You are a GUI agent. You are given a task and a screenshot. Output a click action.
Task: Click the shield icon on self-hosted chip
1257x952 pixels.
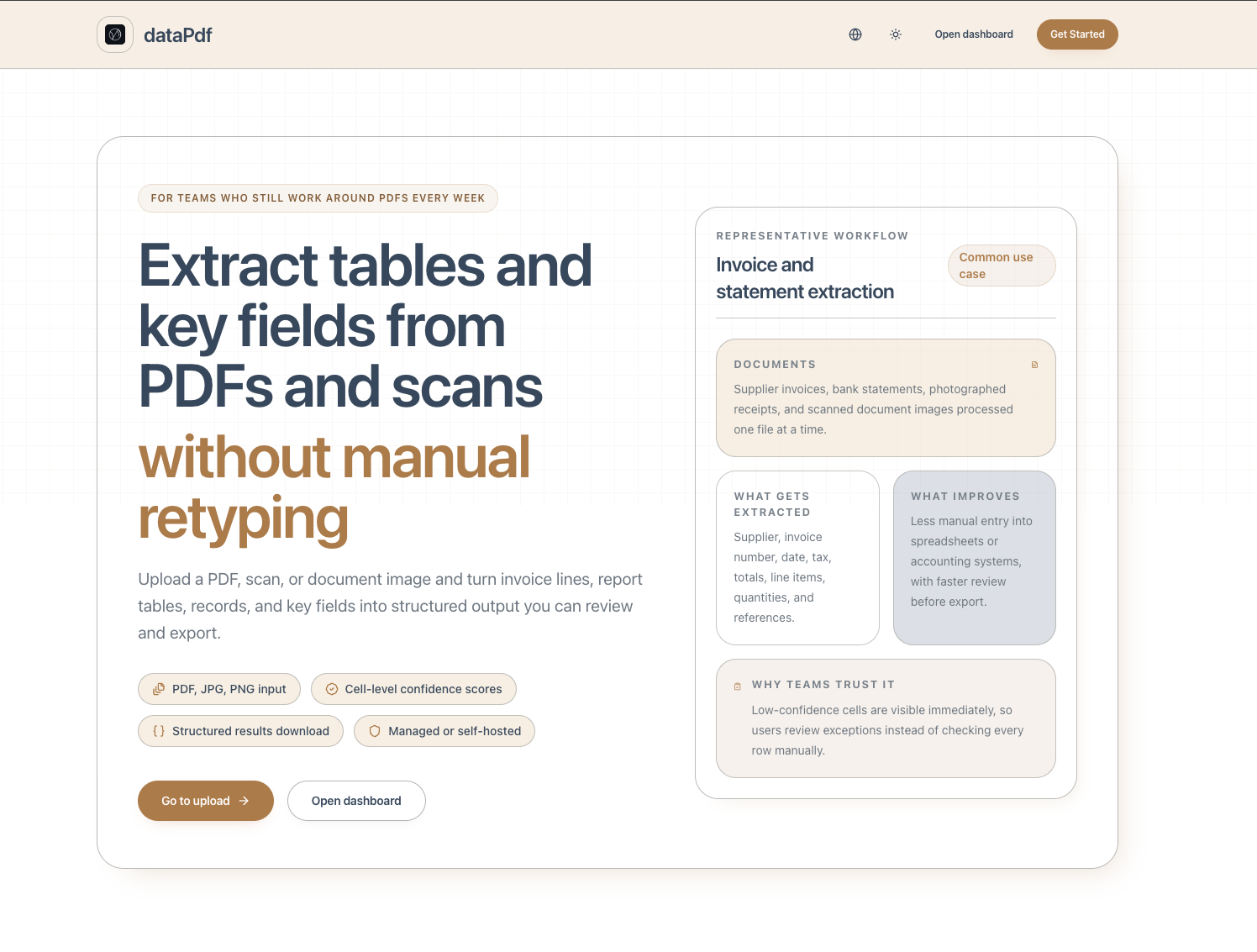[375, 731]
